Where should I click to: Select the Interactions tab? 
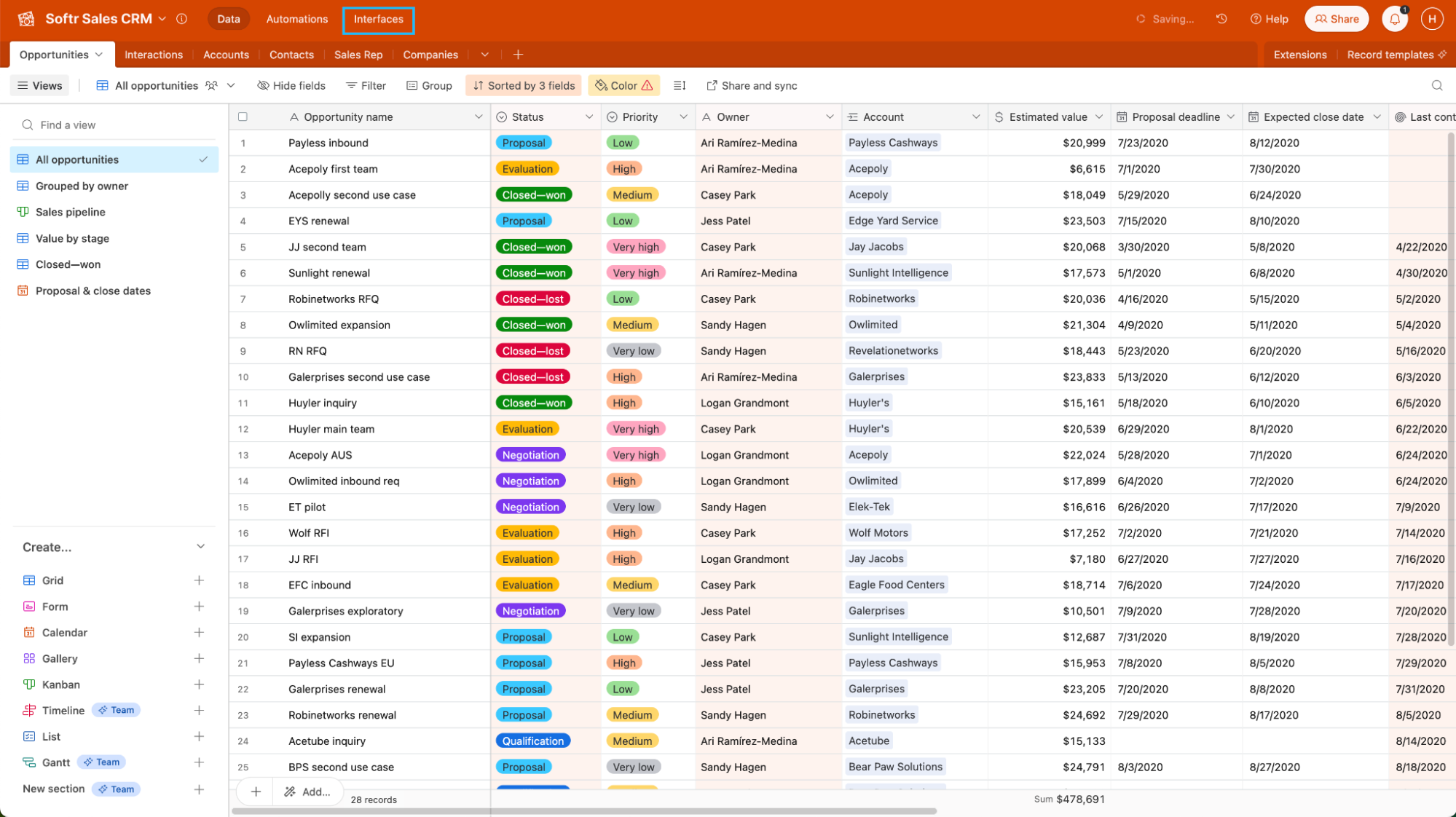[153, 54]
